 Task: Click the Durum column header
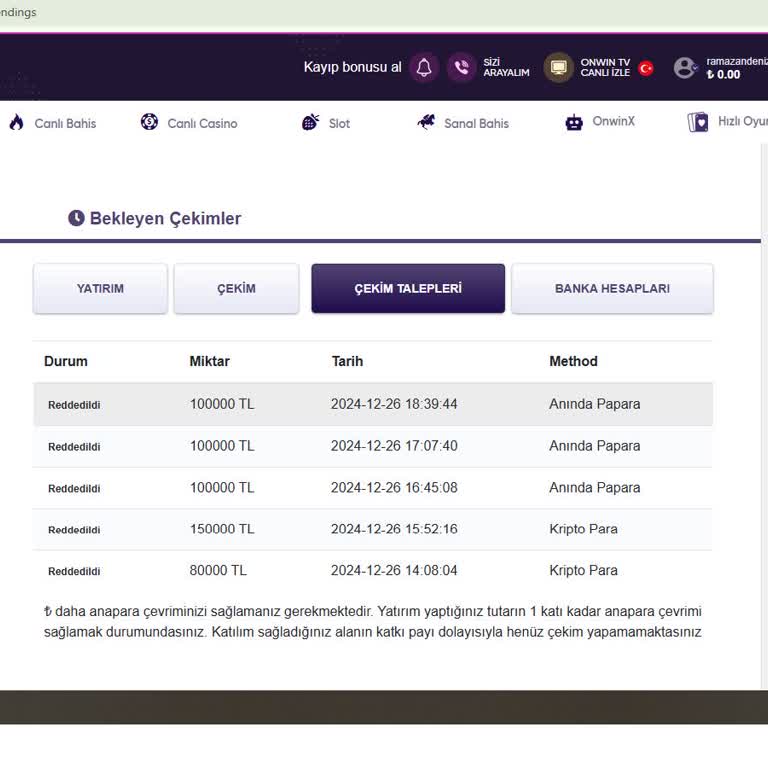(x=66, y=361)
